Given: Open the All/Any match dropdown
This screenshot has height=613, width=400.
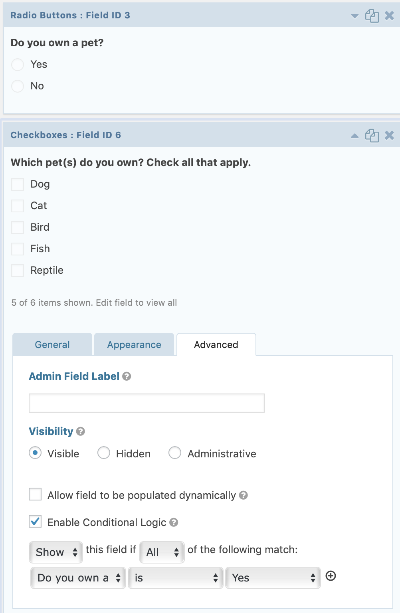Looking at the screenshot, I should (x=162, y=552).
